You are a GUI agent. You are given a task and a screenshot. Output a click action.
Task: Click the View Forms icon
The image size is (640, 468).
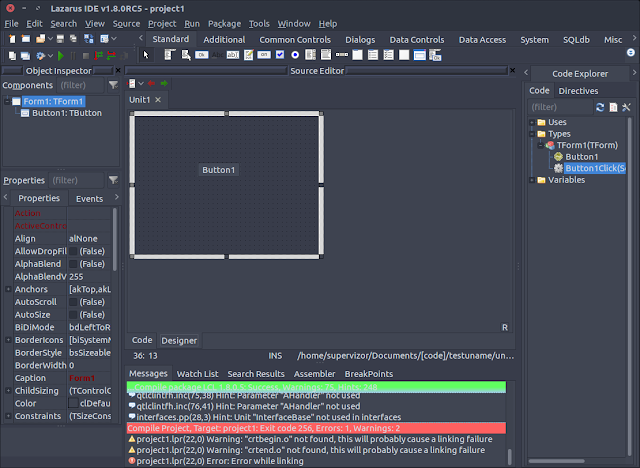25,55
